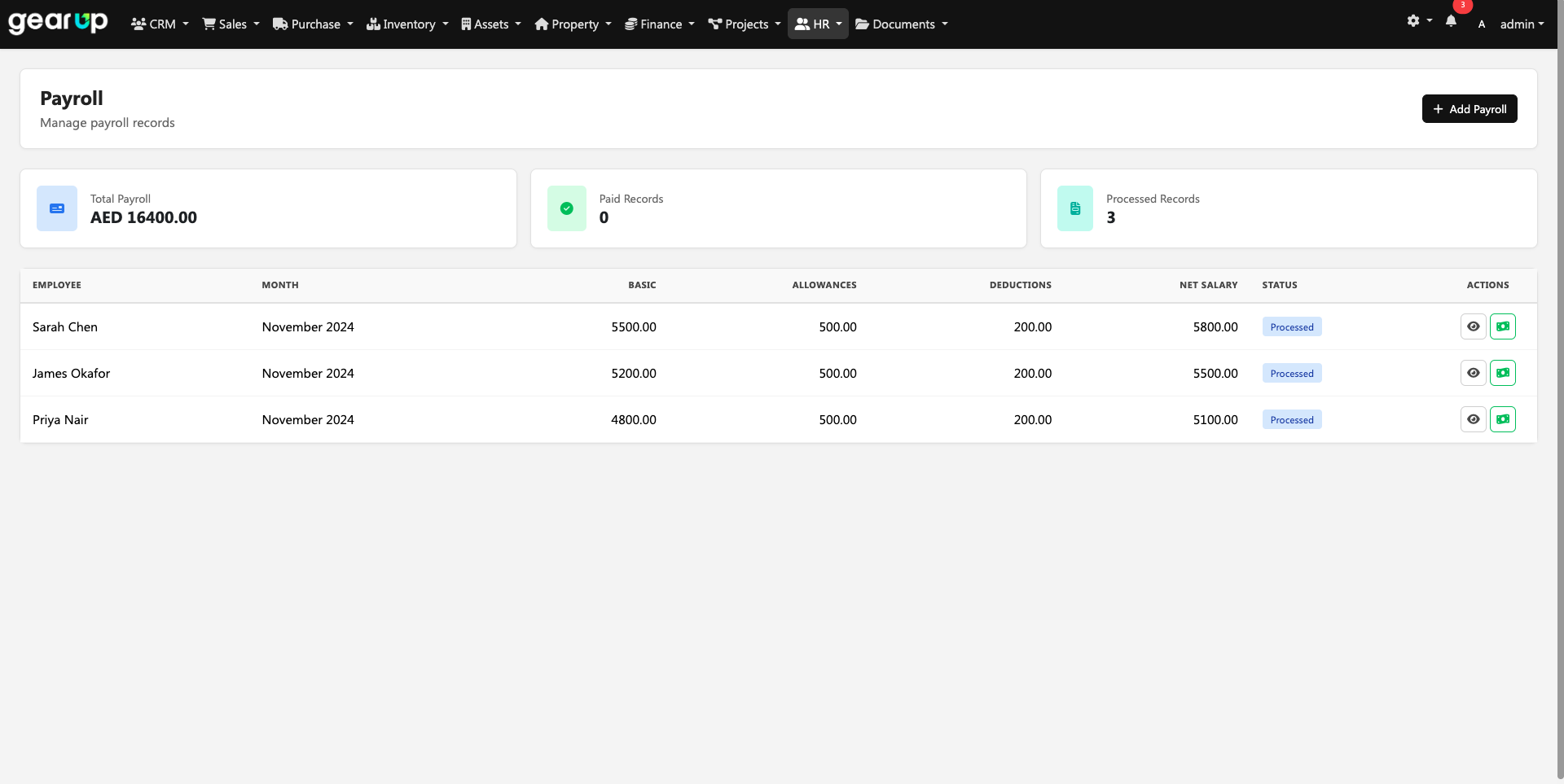Click the Actions column header

[1487, 285]
